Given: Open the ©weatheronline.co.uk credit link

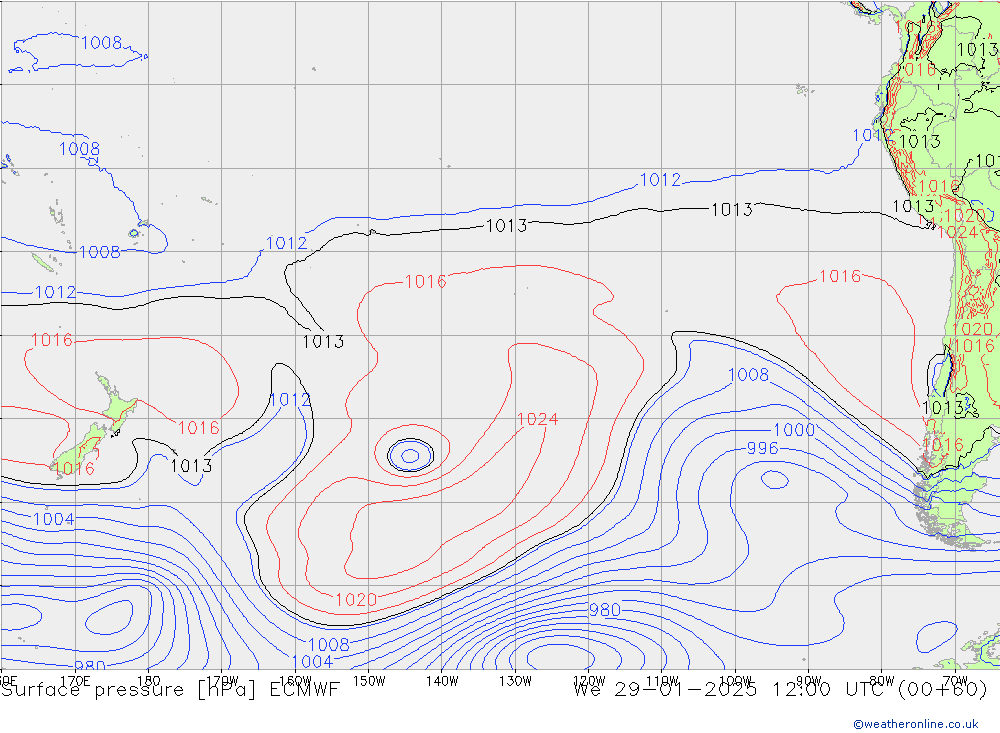Looking at the screenshot, I should tap(915, 724).
